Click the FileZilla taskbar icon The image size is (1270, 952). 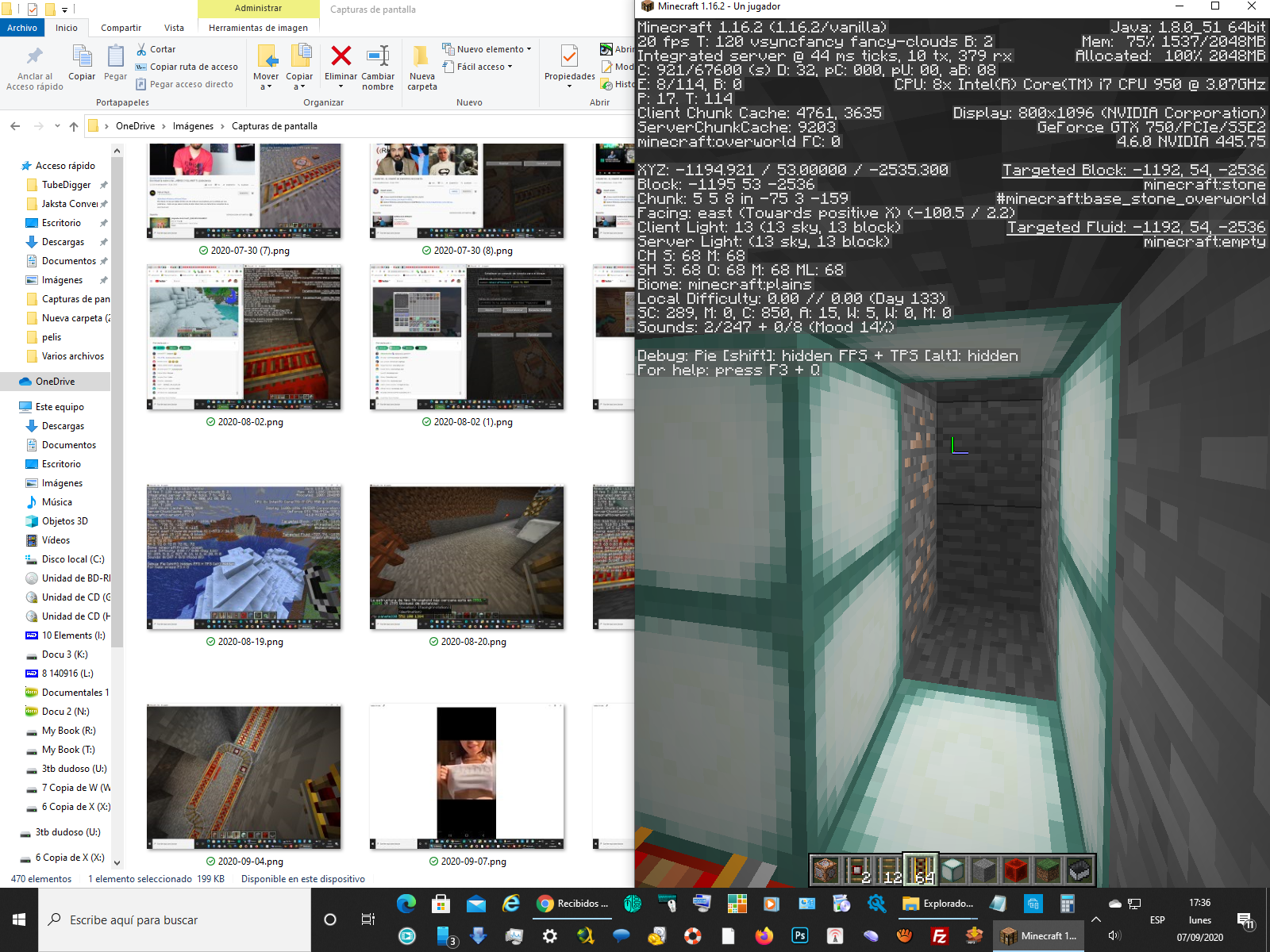[x=939, y=936]
